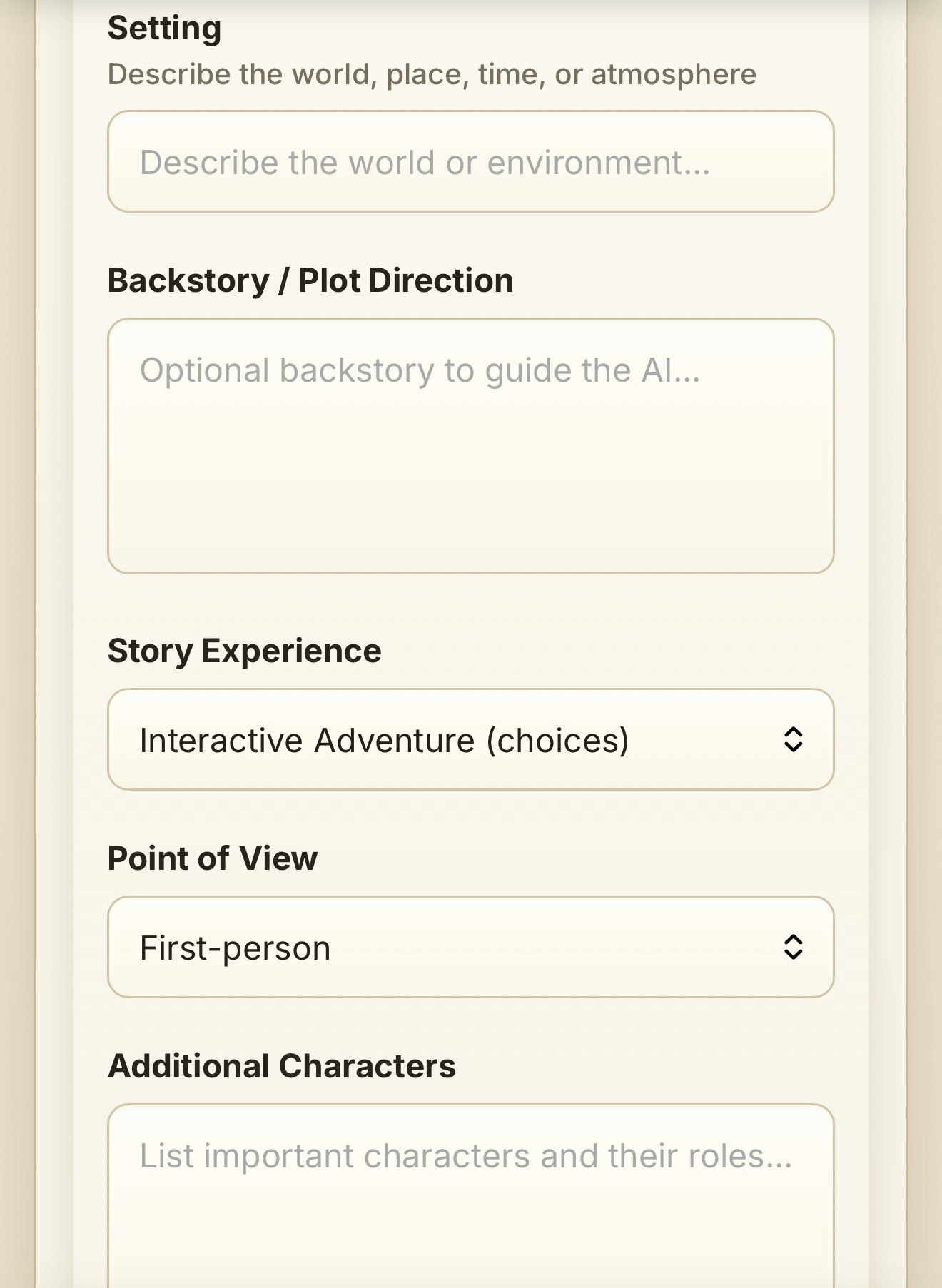Screen dimensions: 942x1288
Task: Open the Point of View dropdown
Action: click(x=470, y=947)
